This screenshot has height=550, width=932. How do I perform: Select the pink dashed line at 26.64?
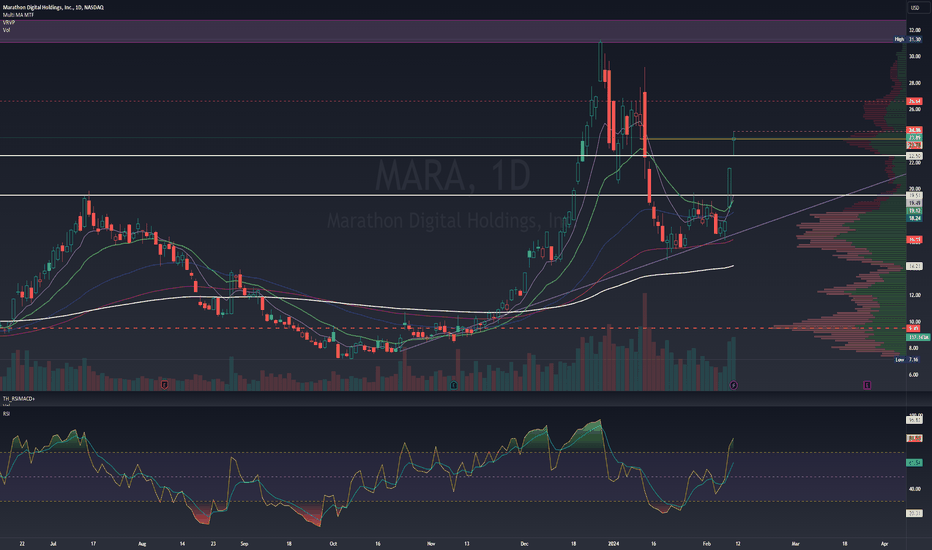tap(452, 101)
